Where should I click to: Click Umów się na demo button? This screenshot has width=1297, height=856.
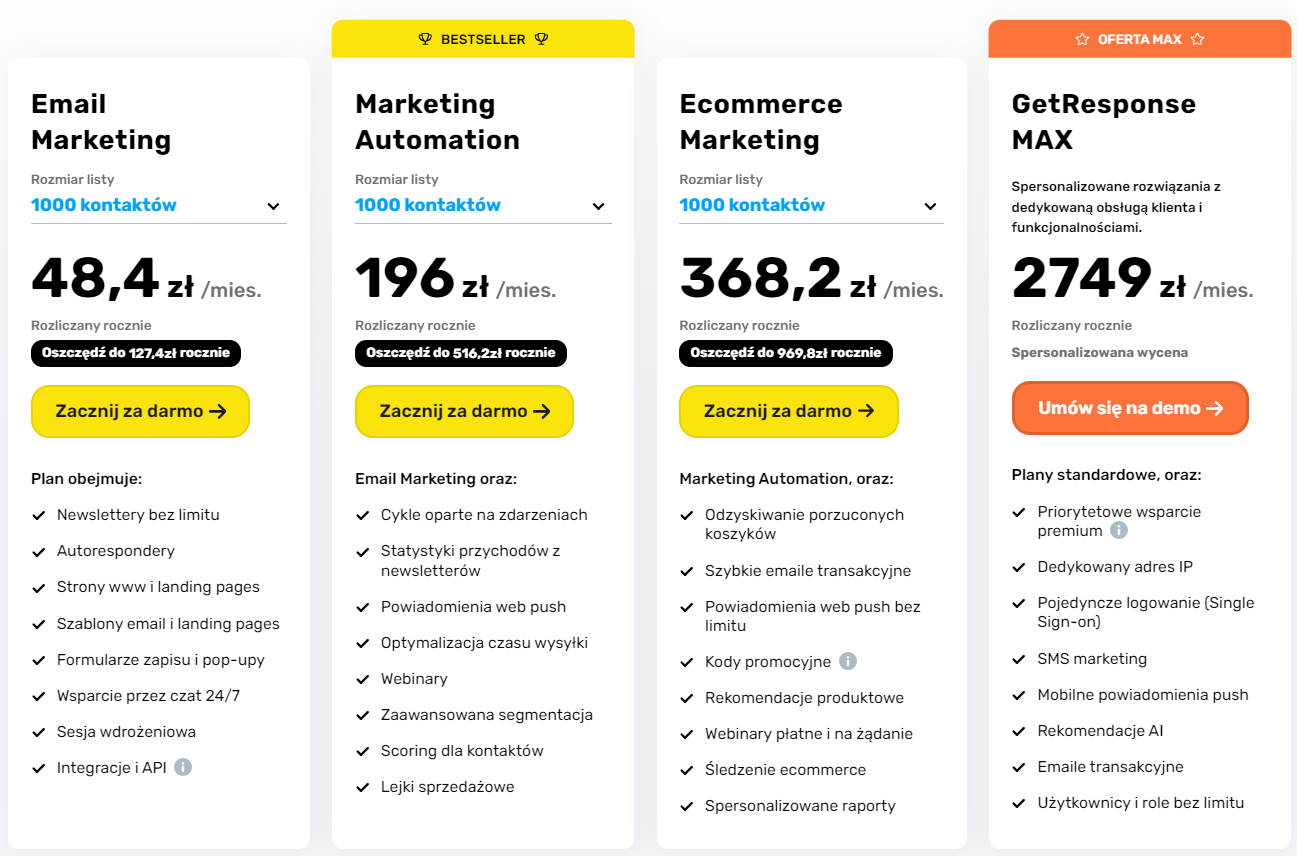point(1130,408)
